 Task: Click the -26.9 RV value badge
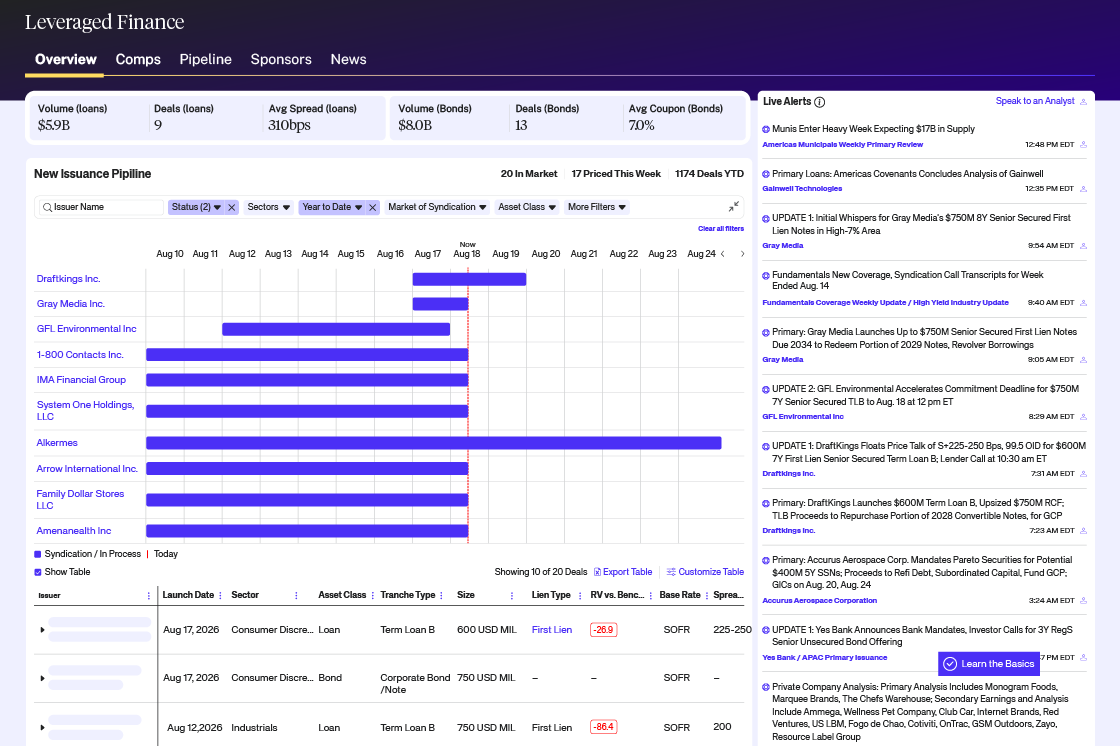pyautogui.click(x=604, y=630)
